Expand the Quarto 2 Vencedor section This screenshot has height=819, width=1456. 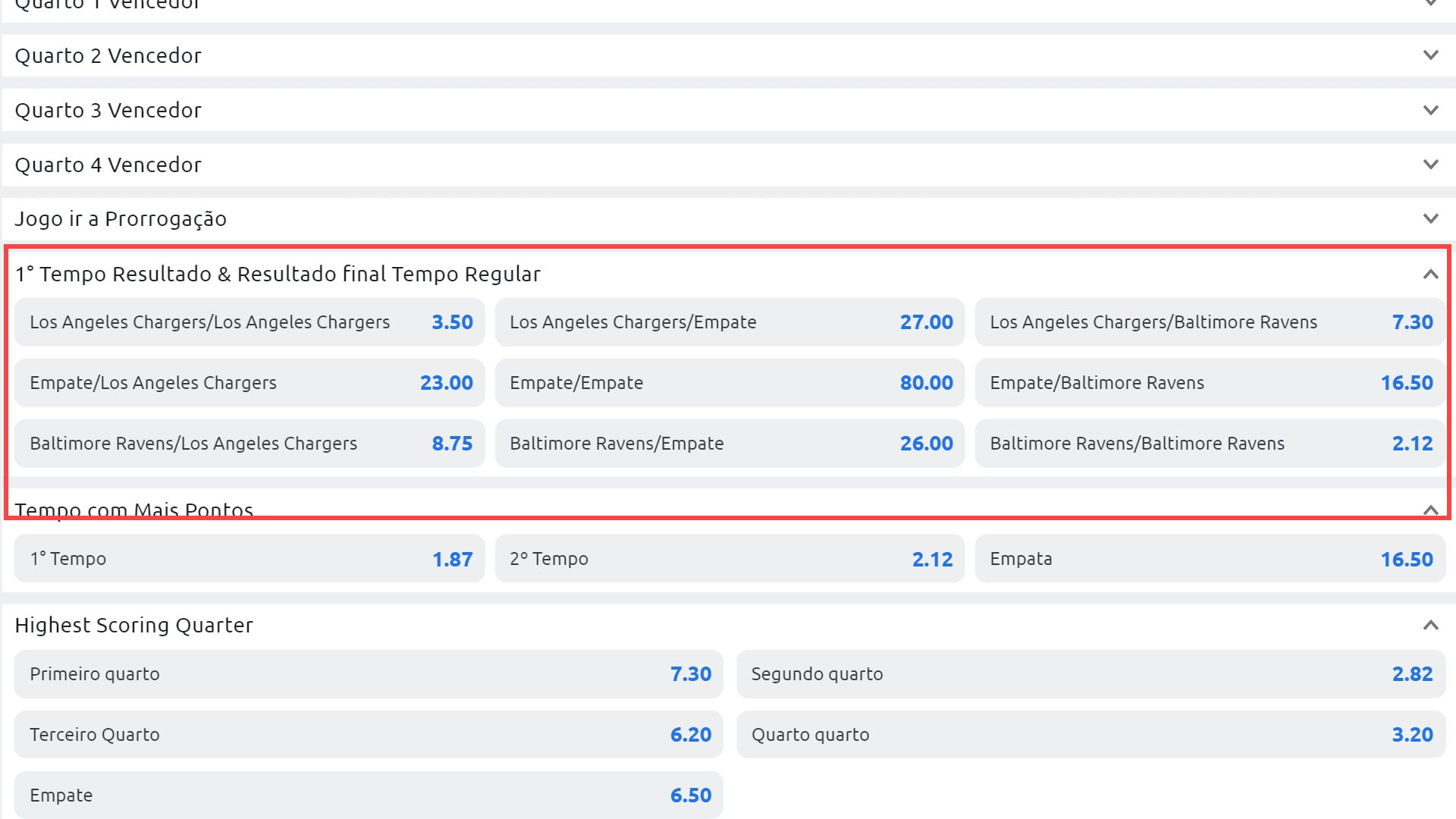pyautogui.click(x=1430, y=55)
